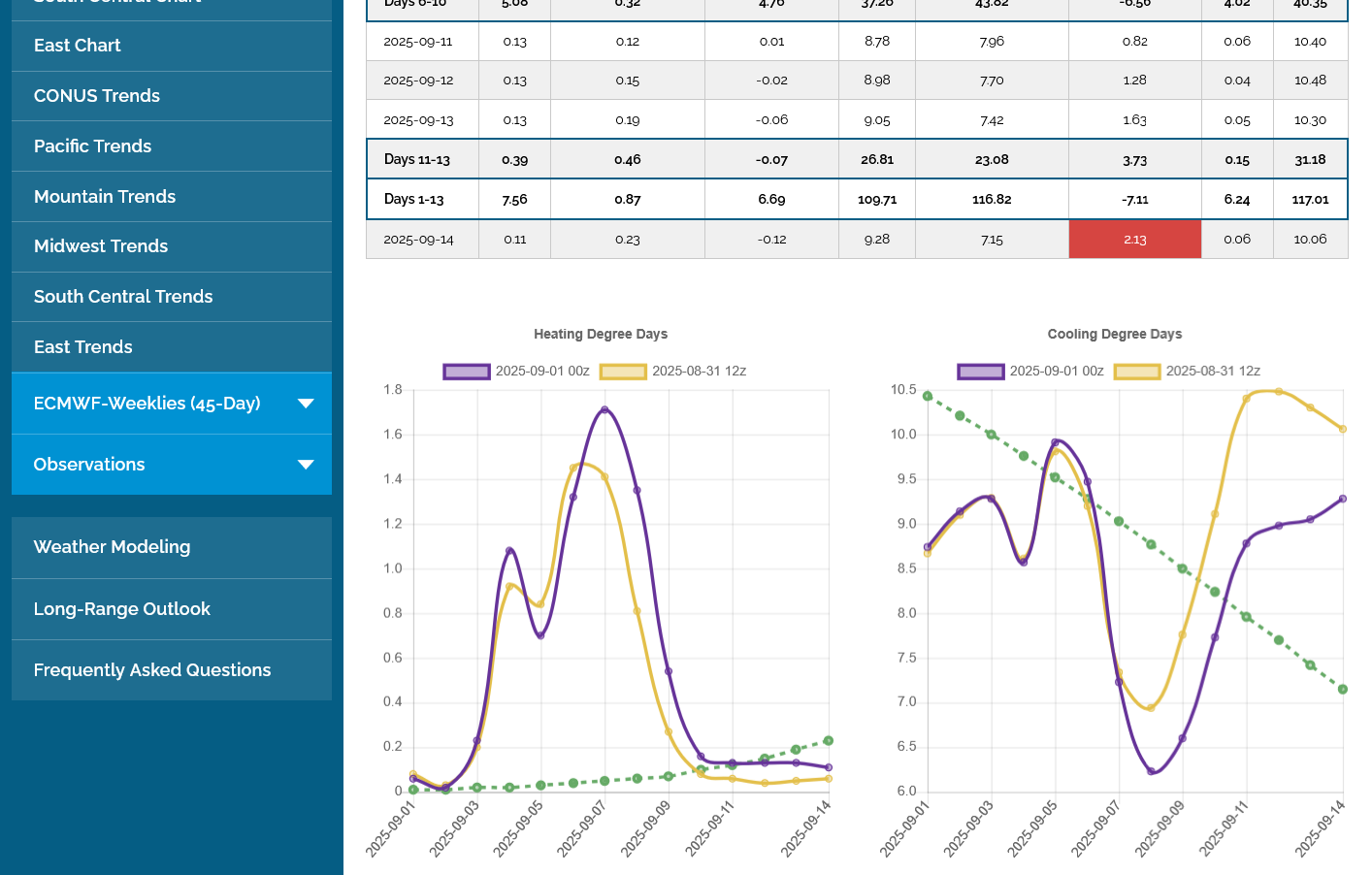Toggle yellow 2025-08-31 12z legend swatch in Cooling chart
Screen dimensions: 1372x875
point(1137,372)
